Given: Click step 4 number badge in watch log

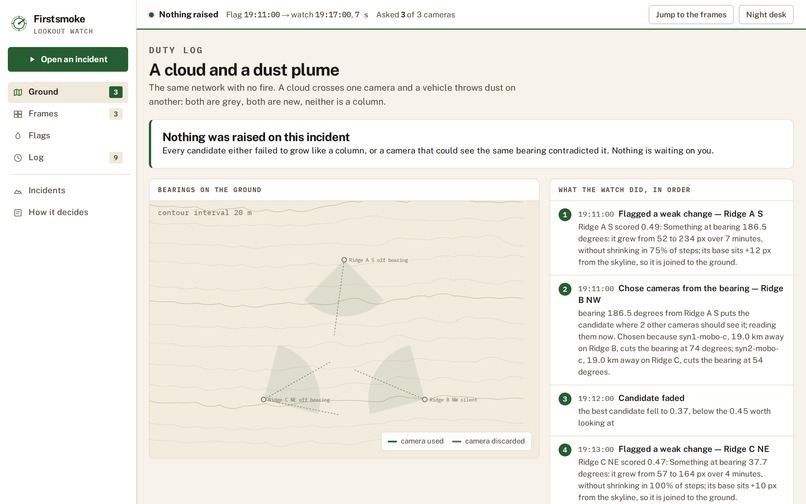Looking at the screenshot, I should click(565, 450).
